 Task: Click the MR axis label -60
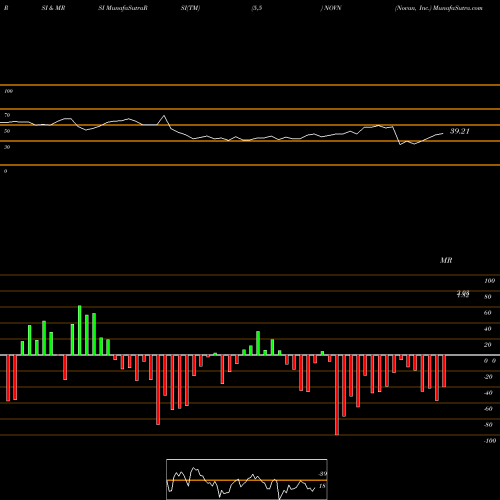pos(488,409)
